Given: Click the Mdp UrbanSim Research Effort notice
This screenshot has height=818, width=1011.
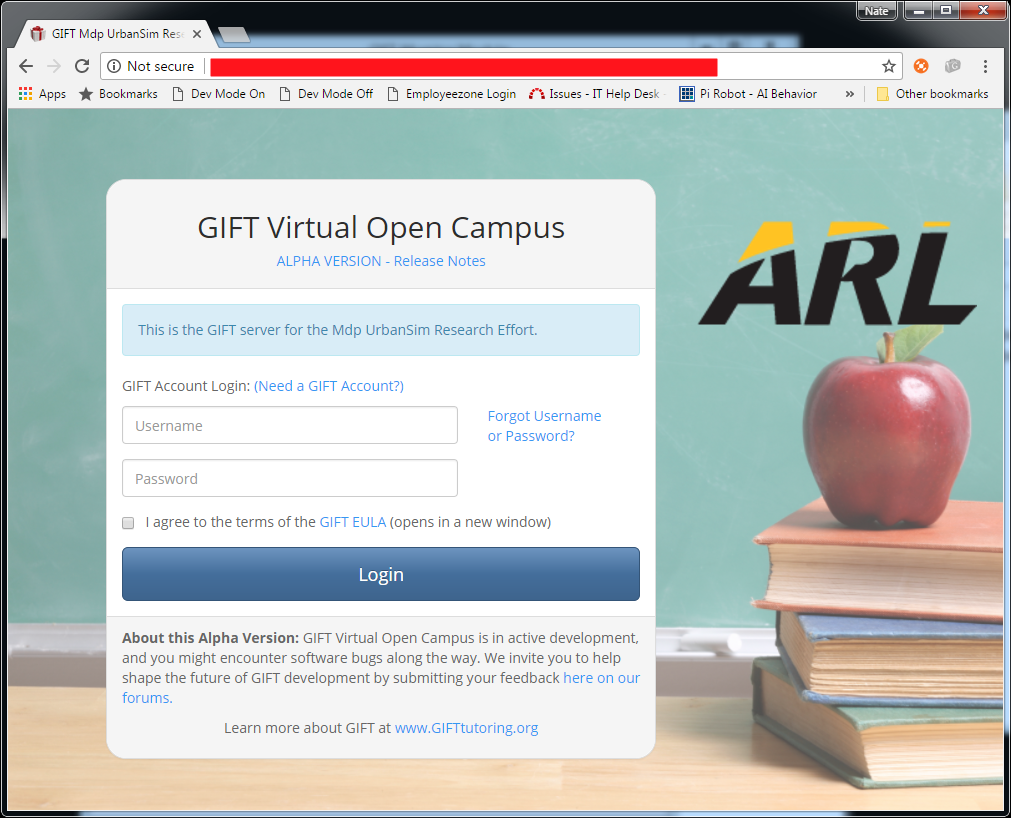Looking at the screenshot, I should [x=381, y=330].
